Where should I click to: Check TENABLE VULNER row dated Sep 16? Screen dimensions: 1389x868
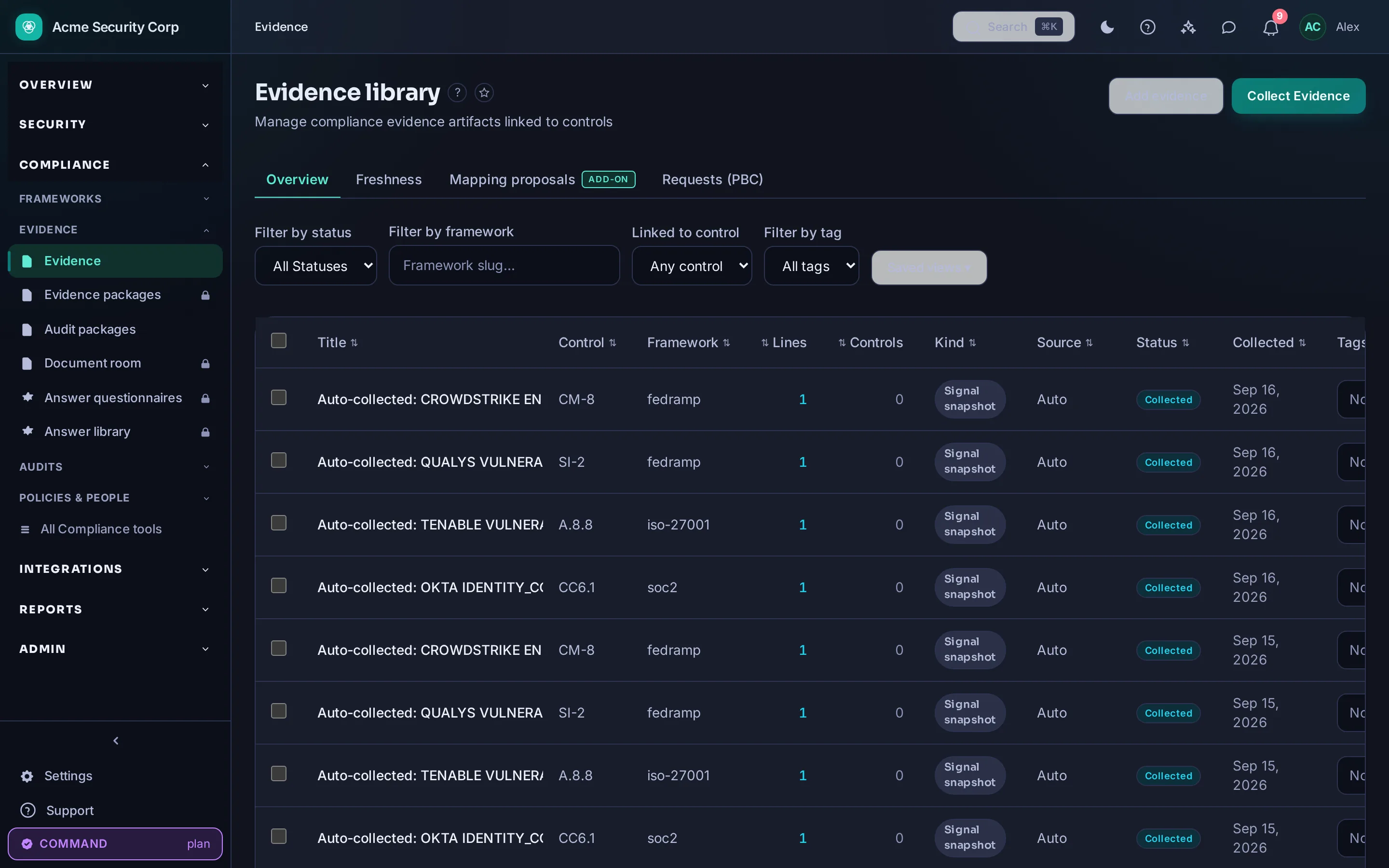tap(278, 523)
